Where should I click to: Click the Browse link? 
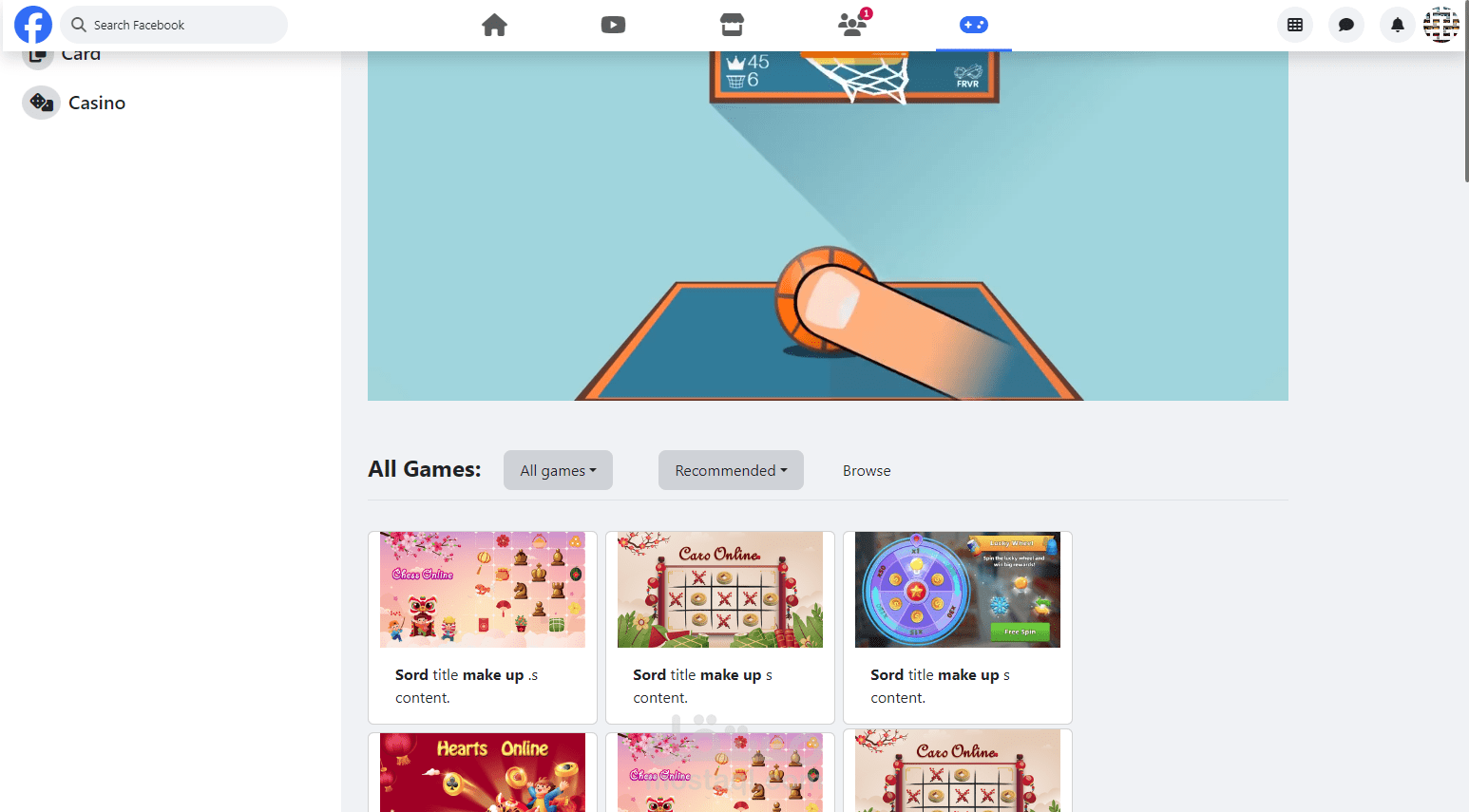[x=867, y=471]
